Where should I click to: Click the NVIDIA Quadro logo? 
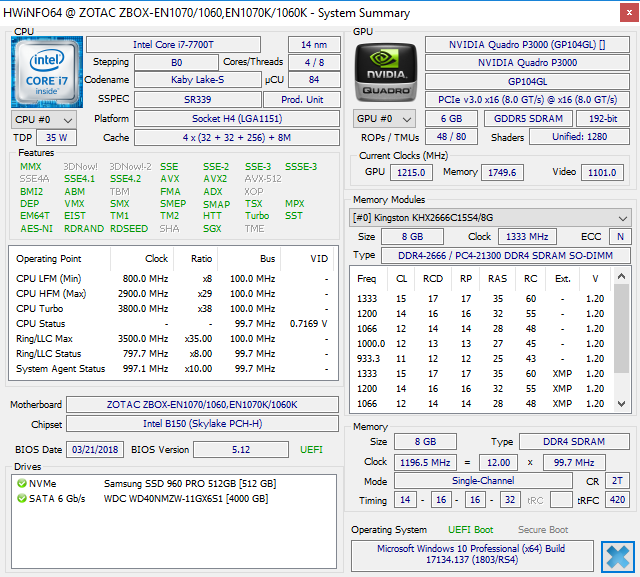point(385,72)
